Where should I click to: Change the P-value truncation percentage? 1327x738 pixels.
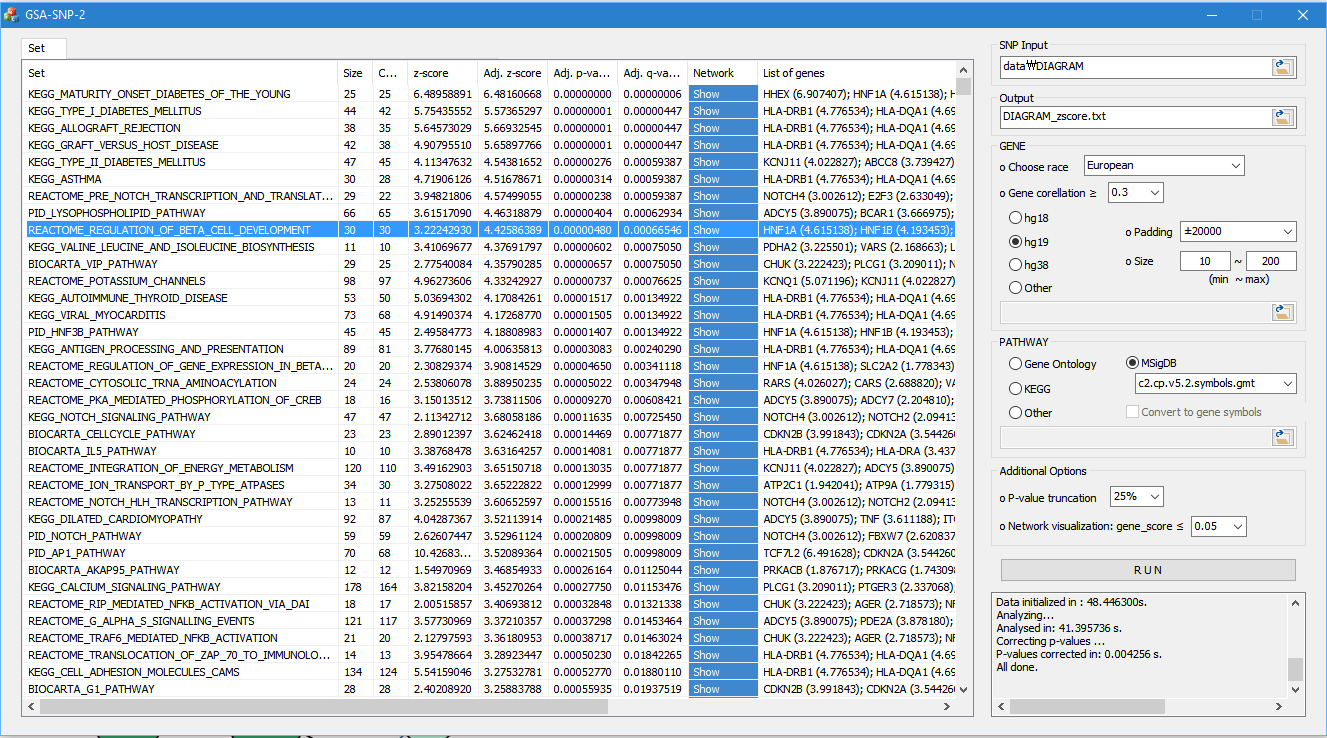[x=1137, y=496]
